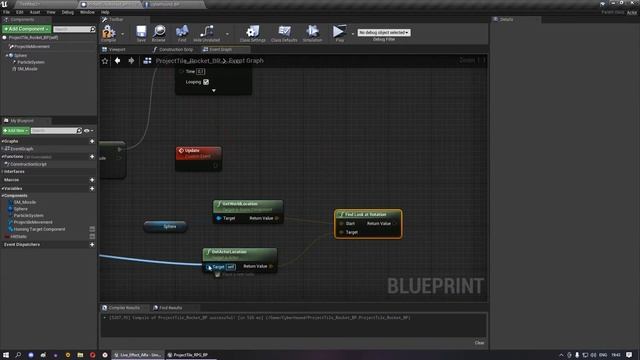The height and width of the screenshot is (360, 640).
Task: Bookmark graph with the star icon
Action: (105, 61)
